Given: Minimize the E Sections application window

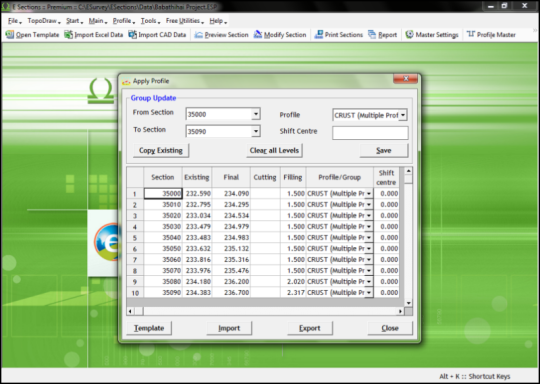Looking at the screenshot, I should (491, 6).
